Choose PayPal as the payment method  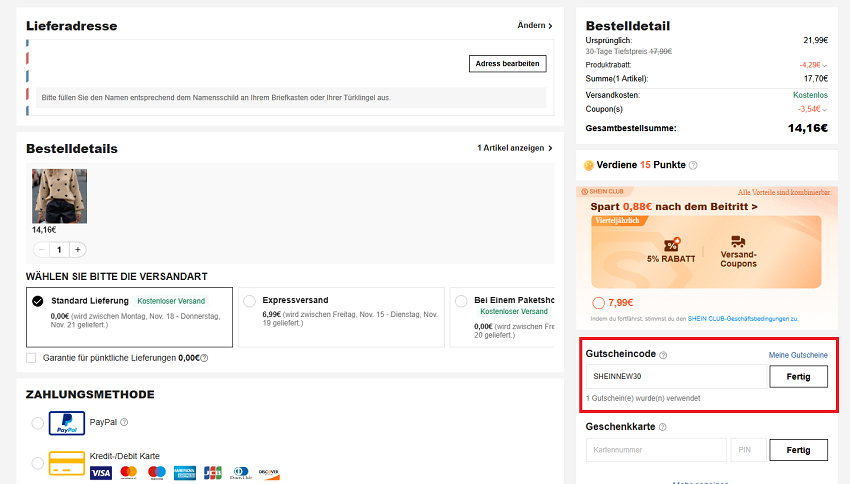(x=38, y=423)
